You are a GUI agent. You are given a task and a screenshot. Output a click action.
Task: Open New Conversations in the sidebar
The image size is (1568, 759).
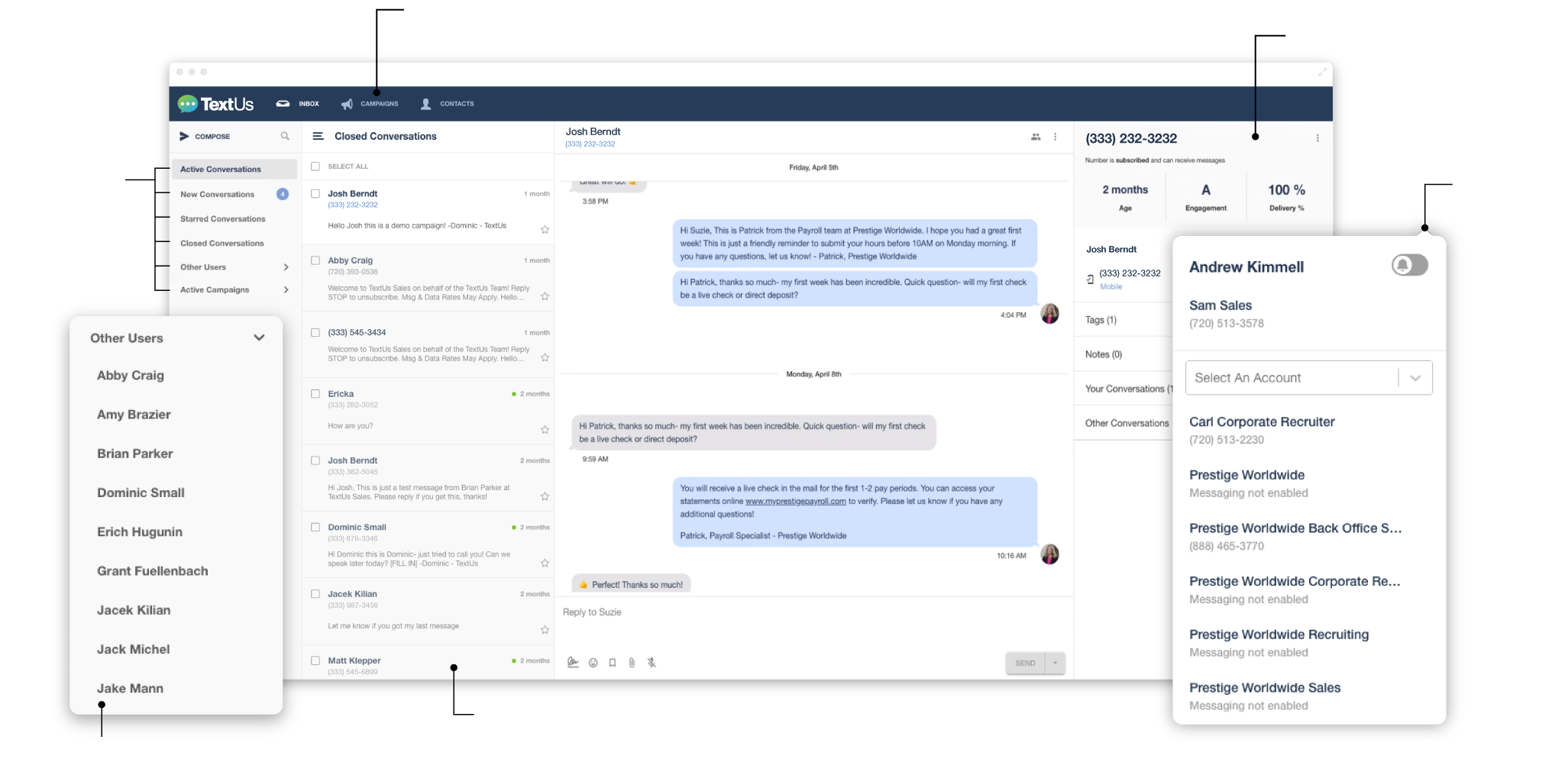(234, 194)
